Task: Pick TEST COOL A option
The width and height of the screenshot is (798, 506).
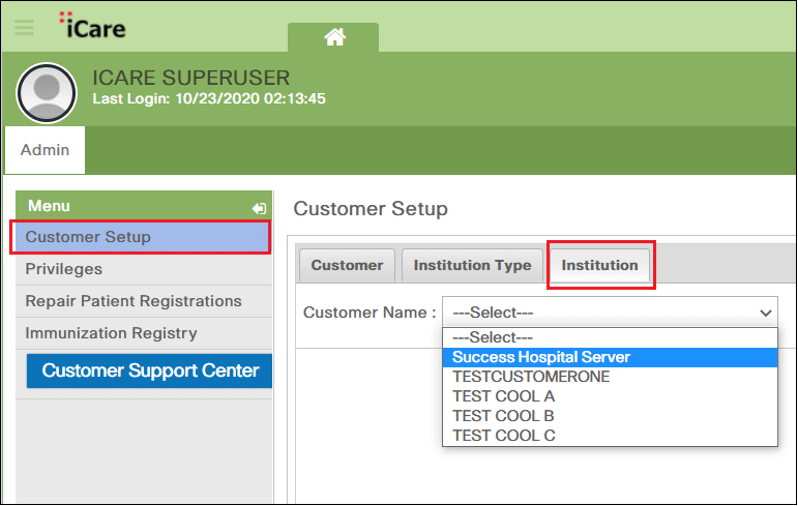Action: pos(503,396)
